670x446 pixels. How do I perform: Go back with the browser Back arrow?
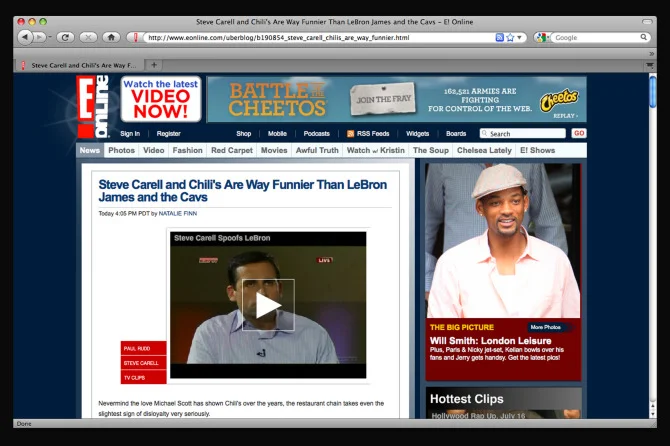25,37
